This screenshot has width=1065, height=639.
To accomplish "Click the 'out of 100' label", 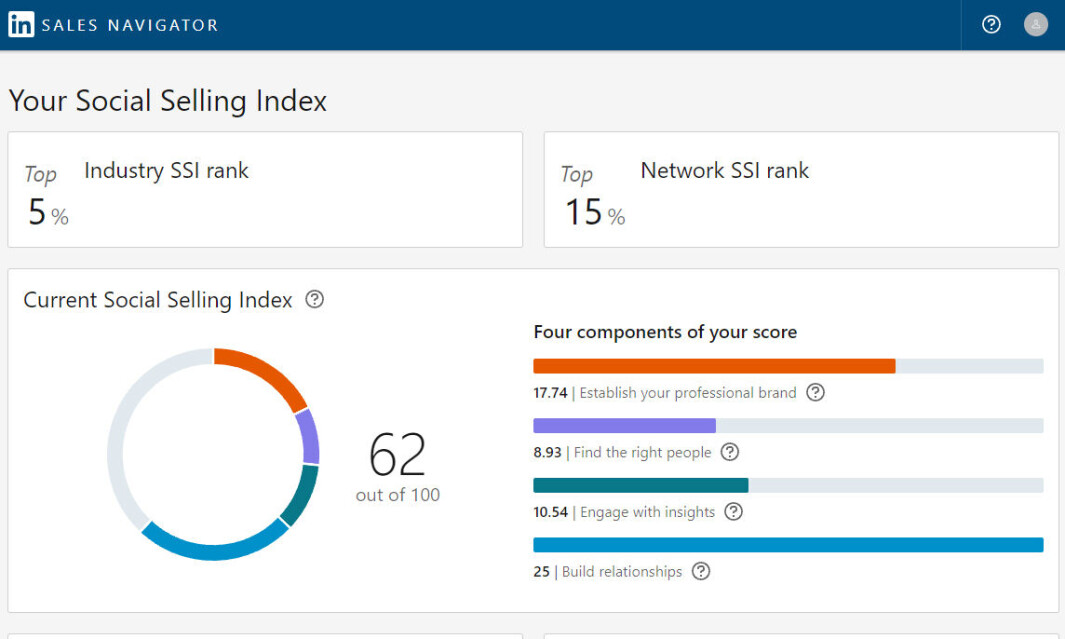I will pyautogui.click(x=398, y=494).
